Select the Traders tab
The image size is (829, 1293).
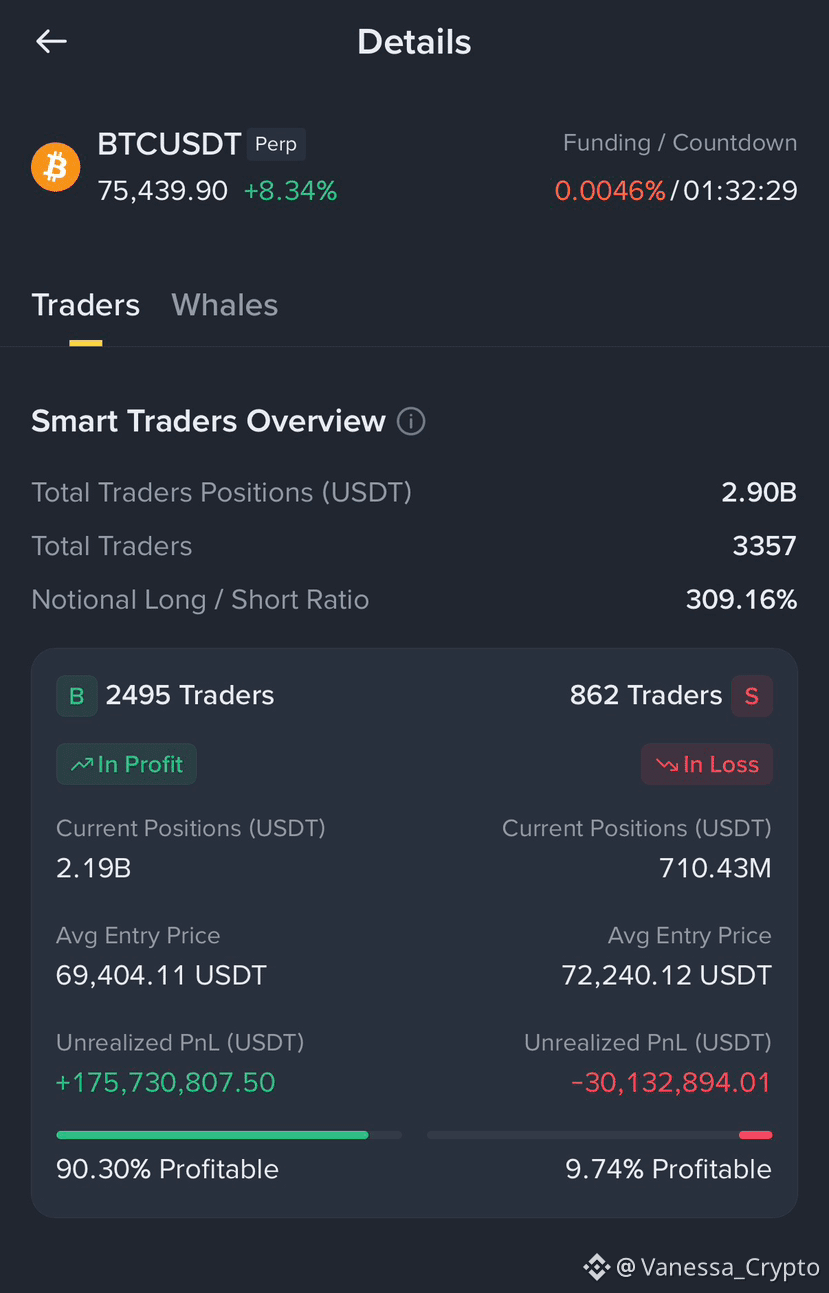coord(86,305)
